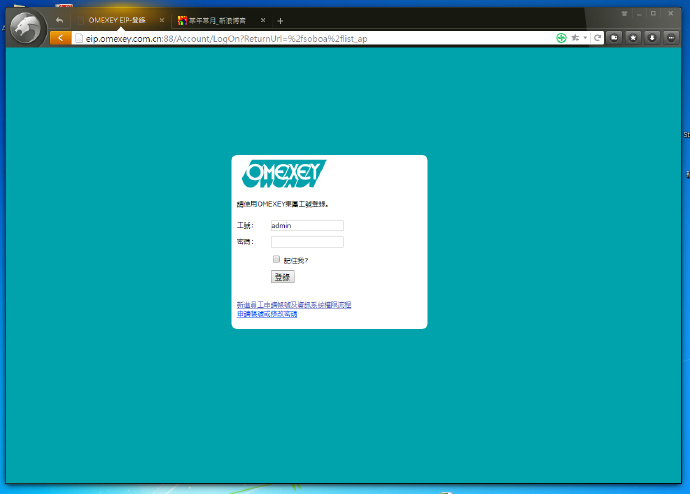
Task: Click the undo arrow beside the tabs
Action: click(59, 20)
